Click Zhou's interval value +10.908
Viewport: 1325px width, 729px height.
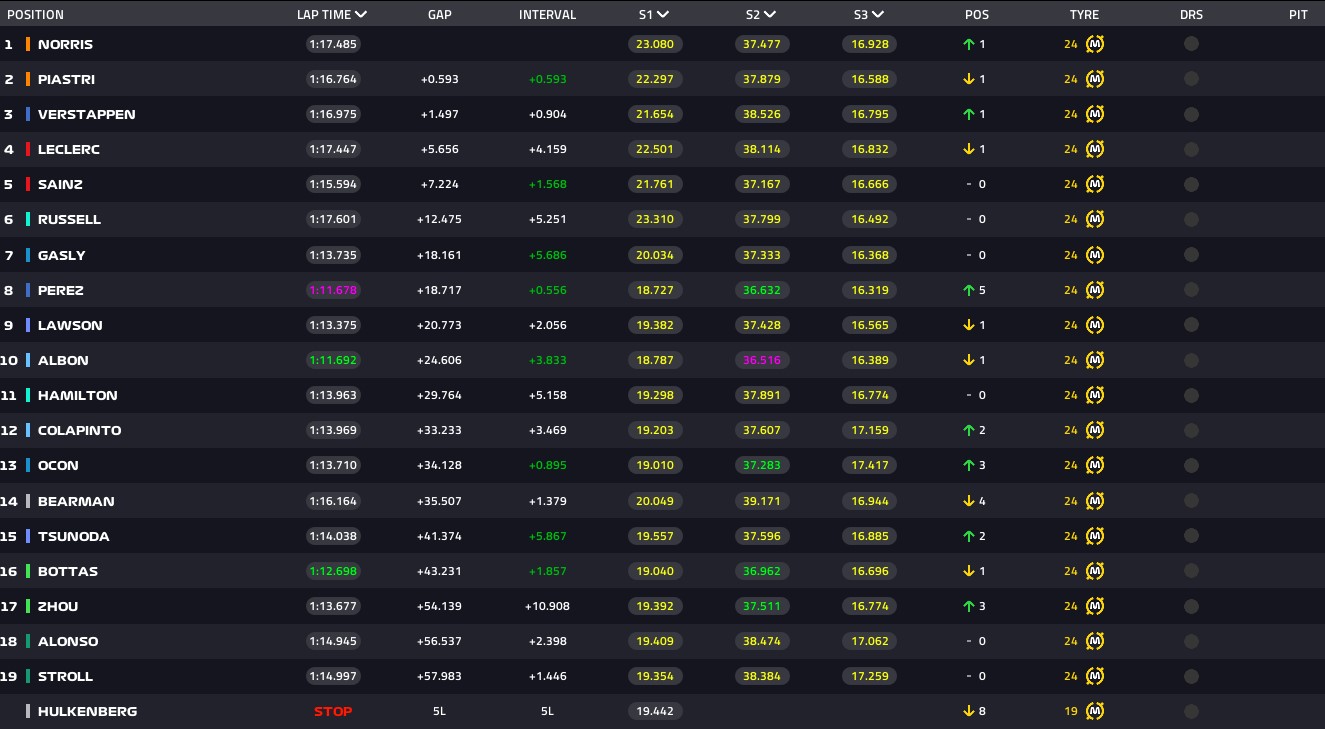[548, 606]
